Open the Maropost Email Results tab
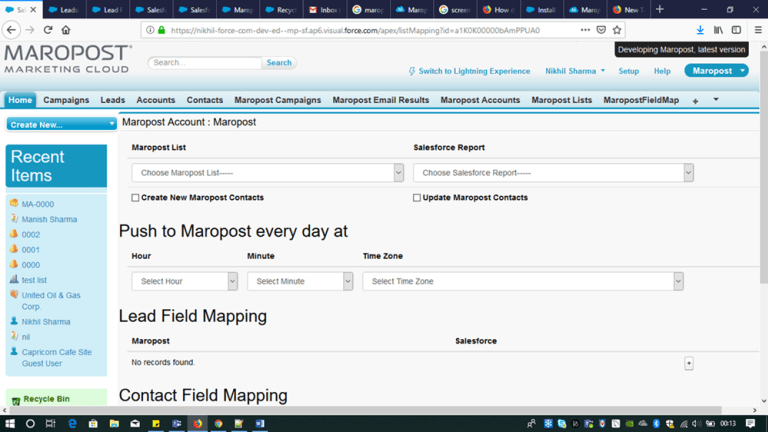The height and width of the screenshot is (432, 768). click(x=381, y=100)
